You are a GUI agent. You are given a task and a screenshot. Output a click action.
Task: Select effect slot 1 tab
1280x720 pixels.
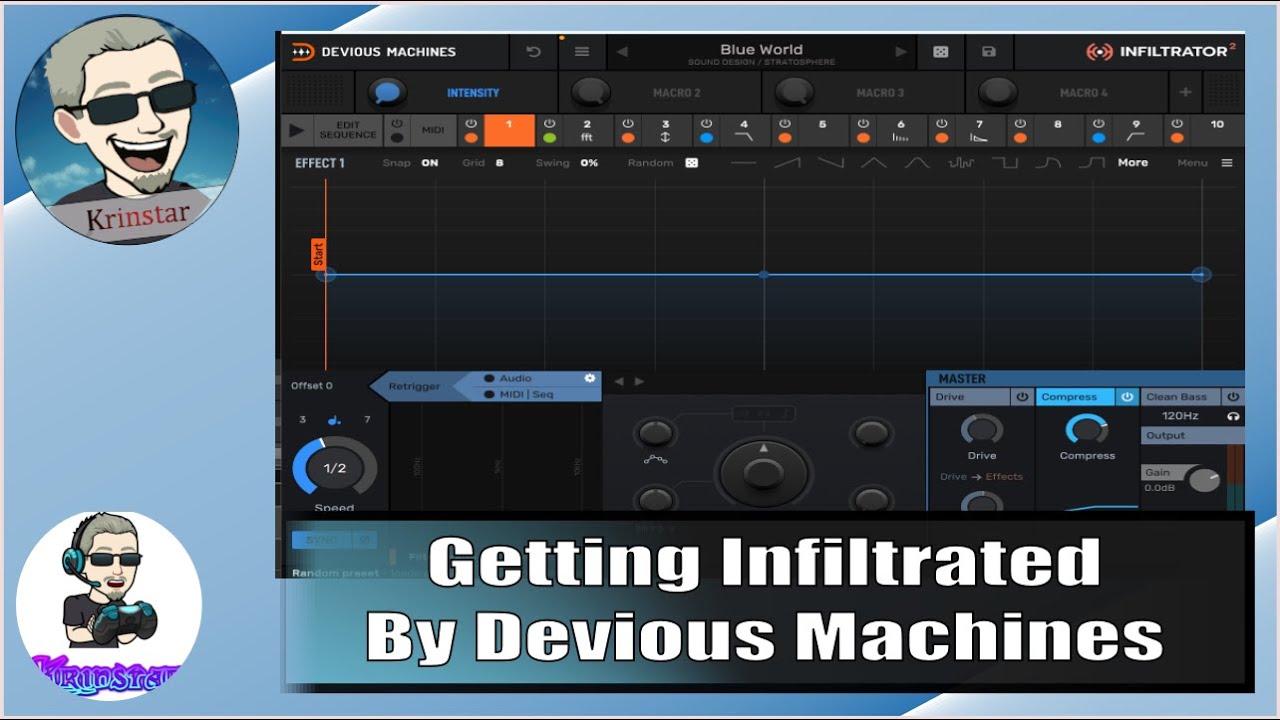pos(509,130)
